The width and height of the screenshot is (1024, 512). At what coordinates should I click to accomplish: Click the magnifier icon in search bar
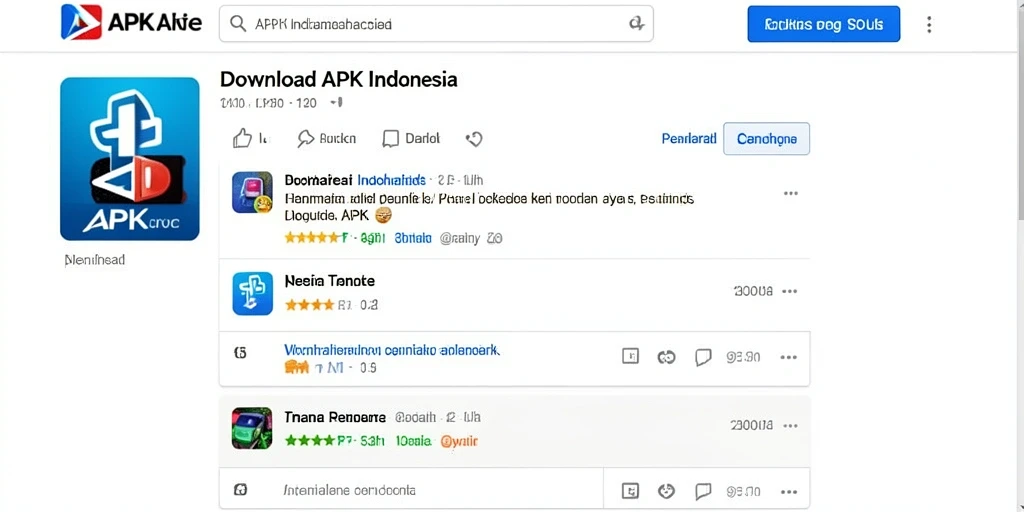(x=238, y=24)
